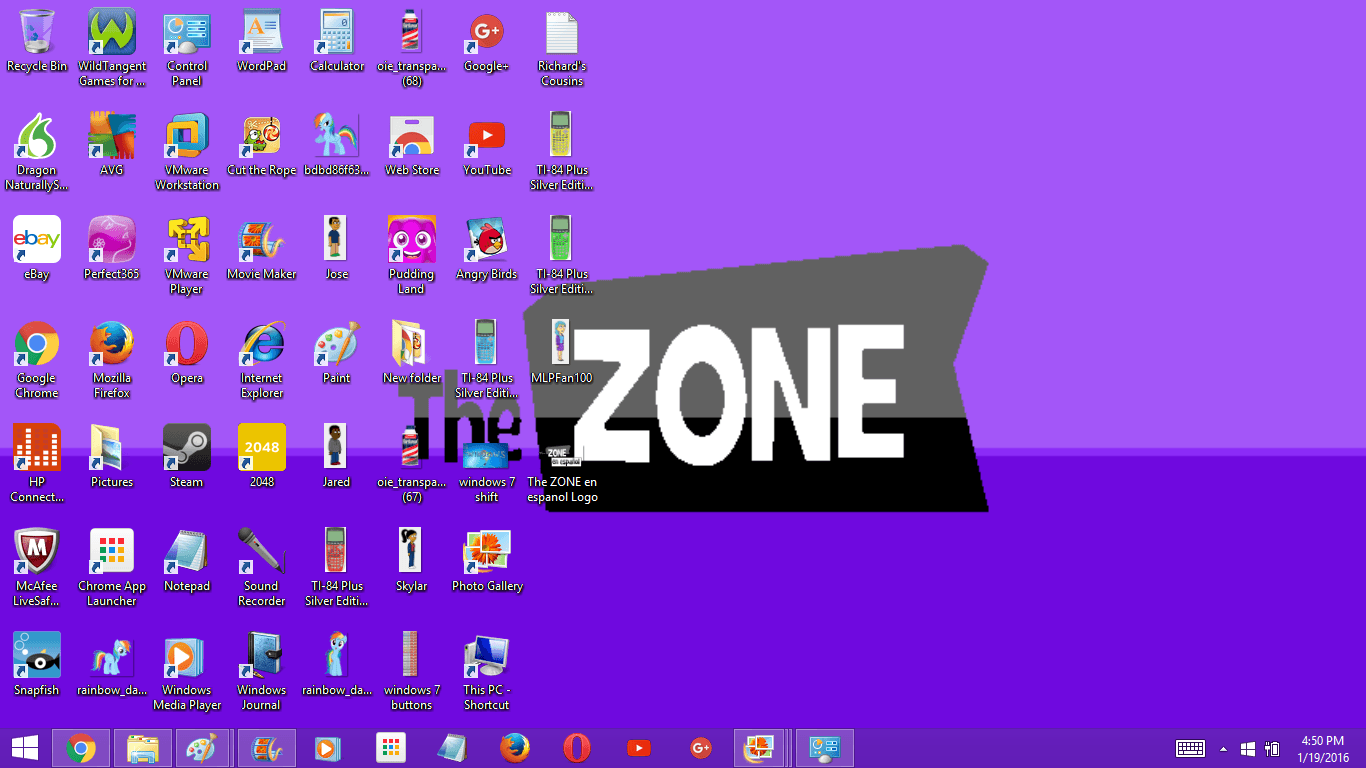1366x768 pixels.
Task: Click the battery power tray icon
Action: coord(1272,748)
